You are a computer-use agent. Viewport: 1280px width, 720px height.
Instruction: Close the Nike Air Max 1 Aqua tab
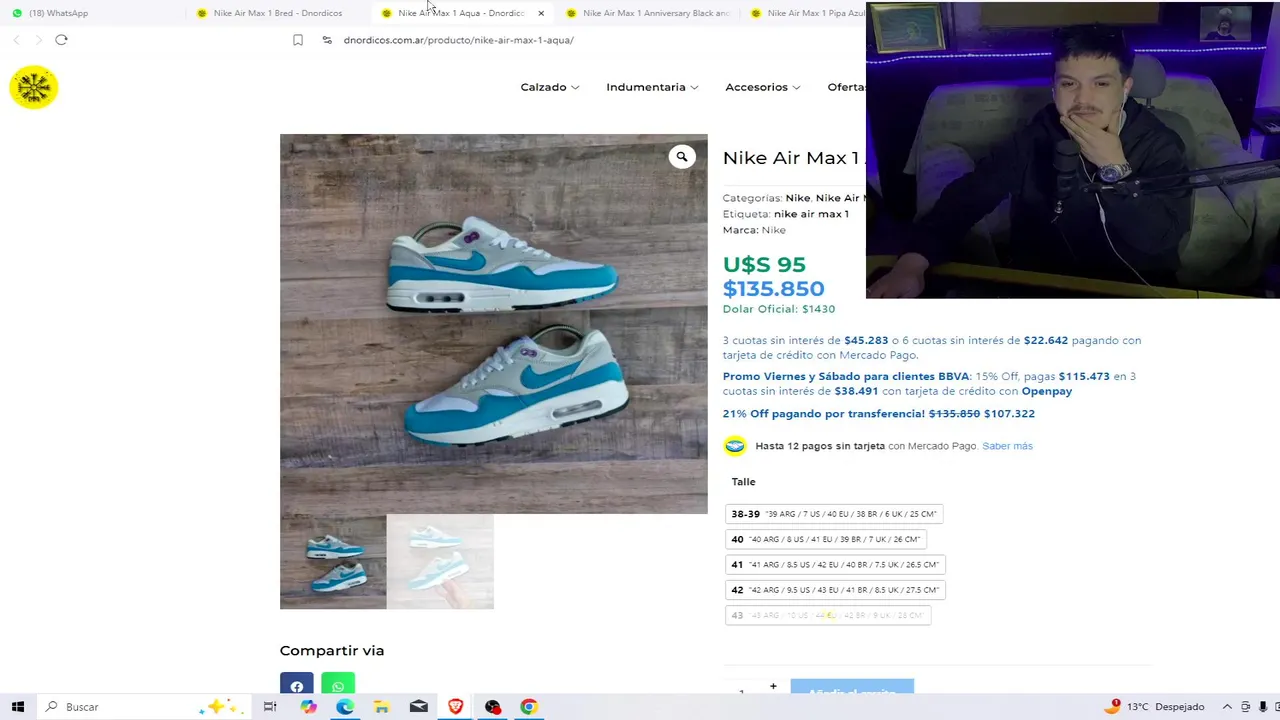click(x=541, y=13)
